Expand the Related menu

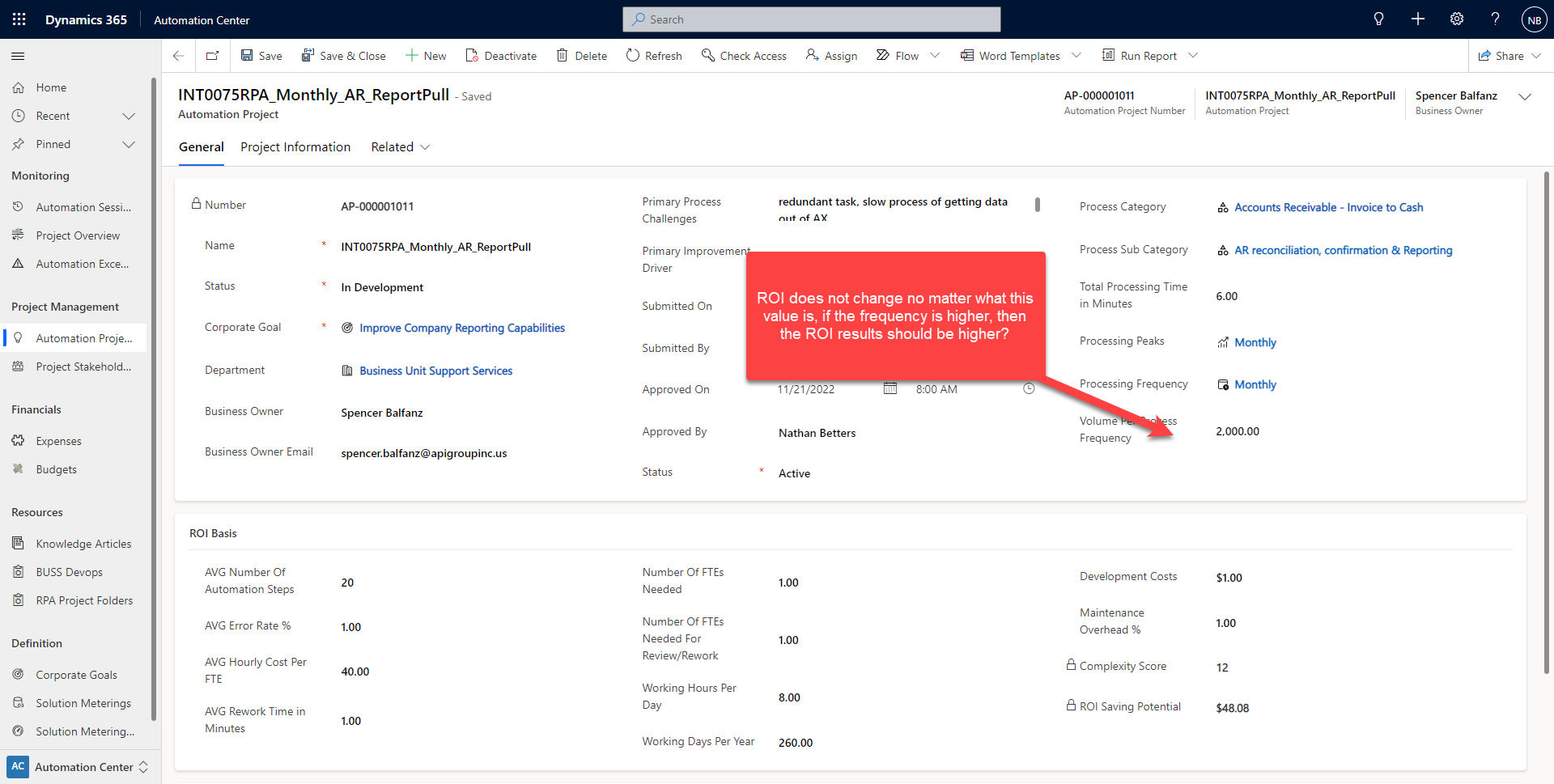click(399, 146)
